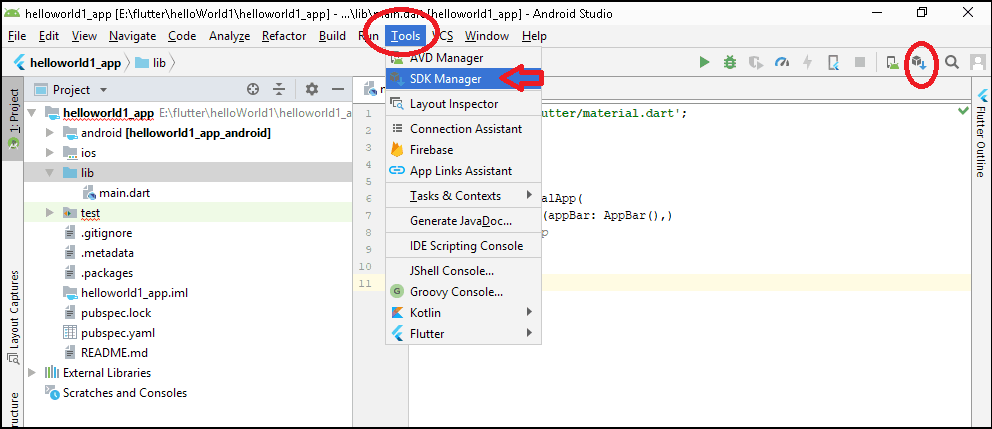Click the green Run app icon
The height and width of the screenshot is (429, 992).
tap(704, 62)
